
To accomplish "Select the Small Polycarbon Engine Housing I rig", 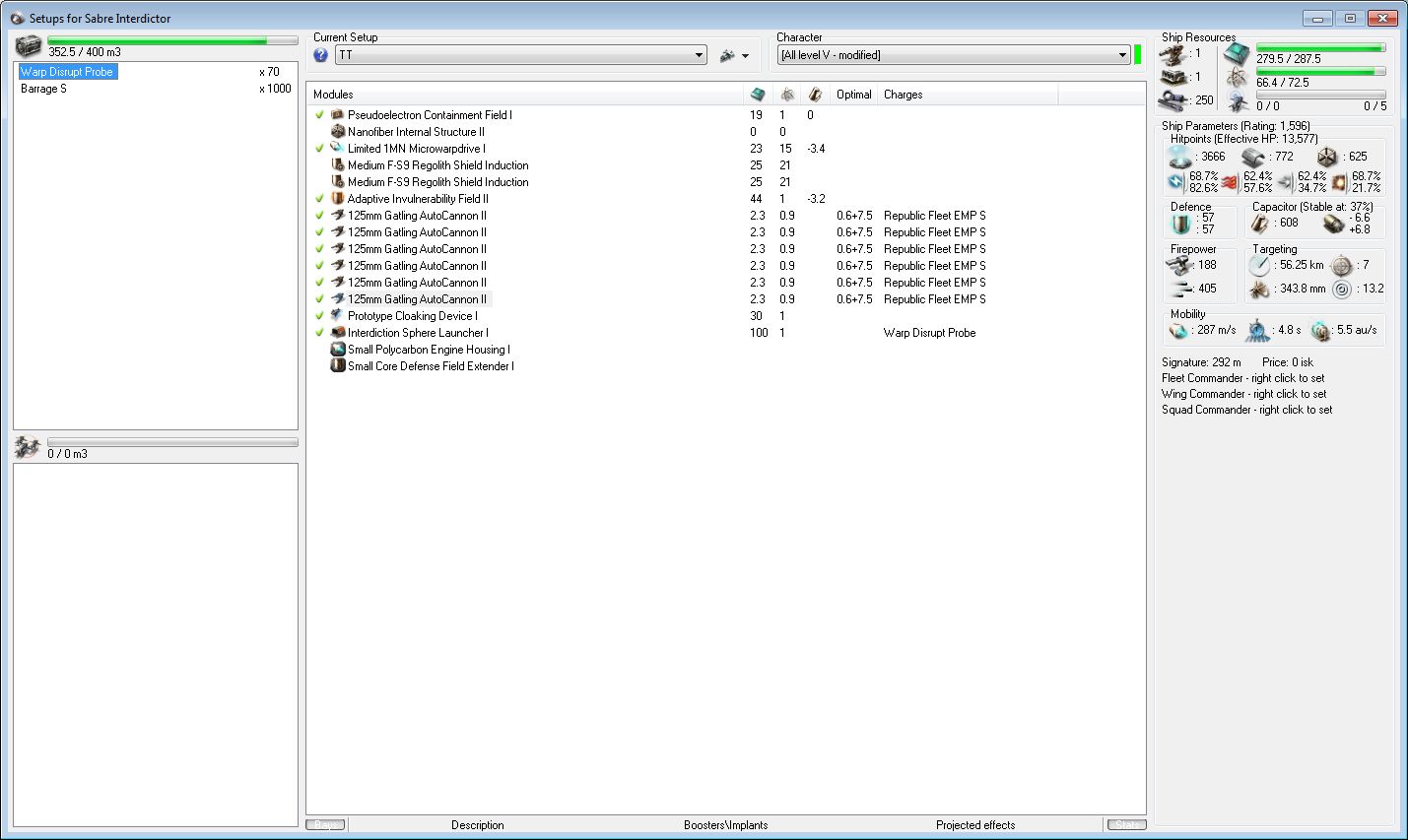I will pyautogui.click(x=429, y=350).
